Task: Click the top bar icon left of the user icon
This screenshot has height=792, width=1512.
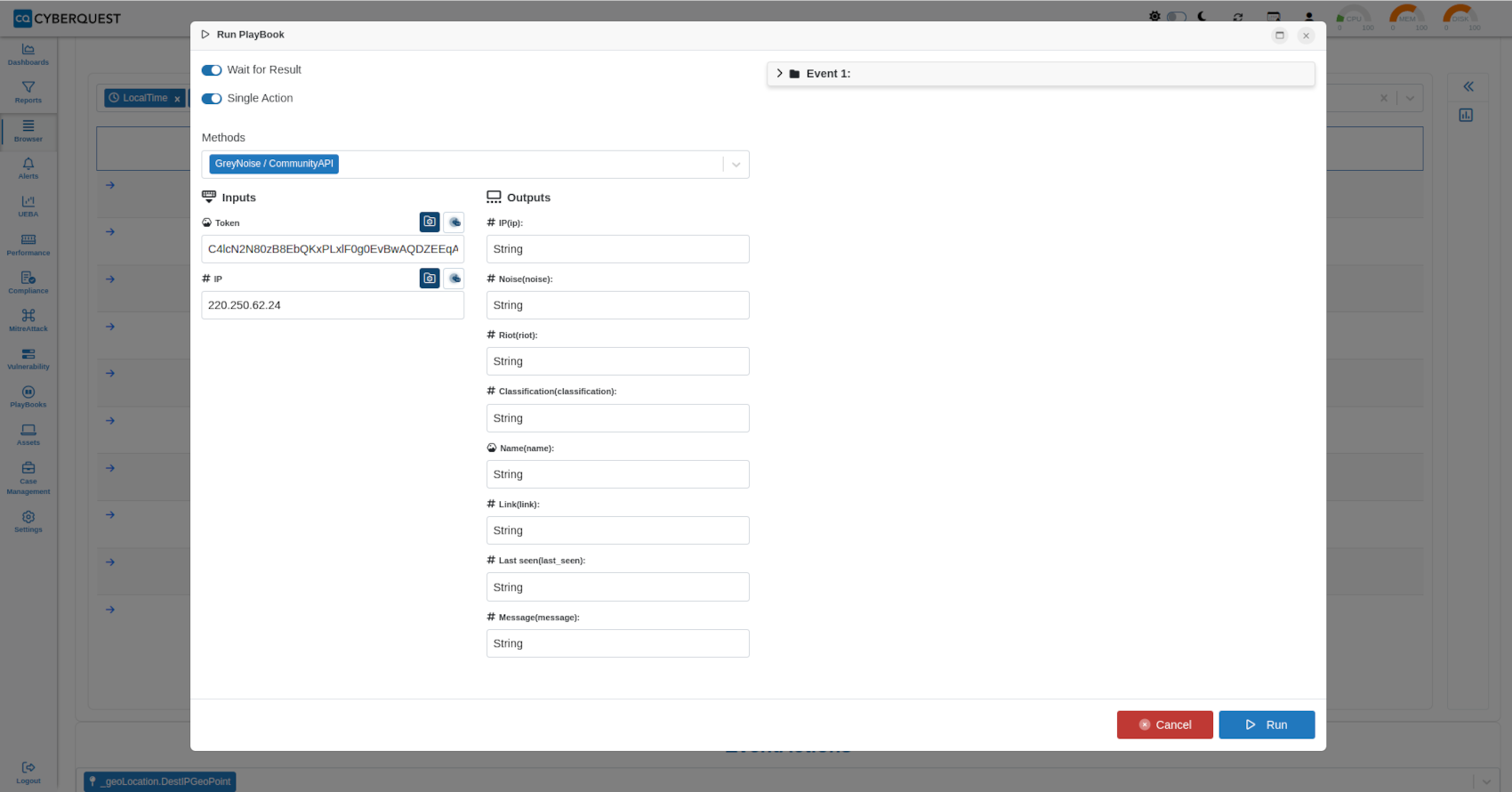Action: coord(1274,17)
